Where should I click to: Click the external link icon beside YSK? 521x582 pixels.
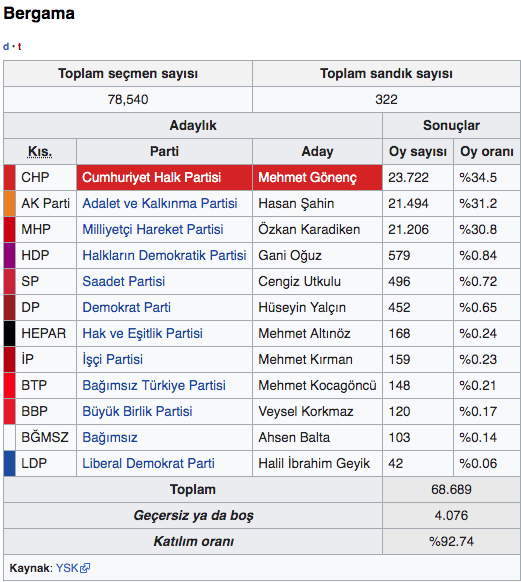pyautogui.click(x=85, y=568)
